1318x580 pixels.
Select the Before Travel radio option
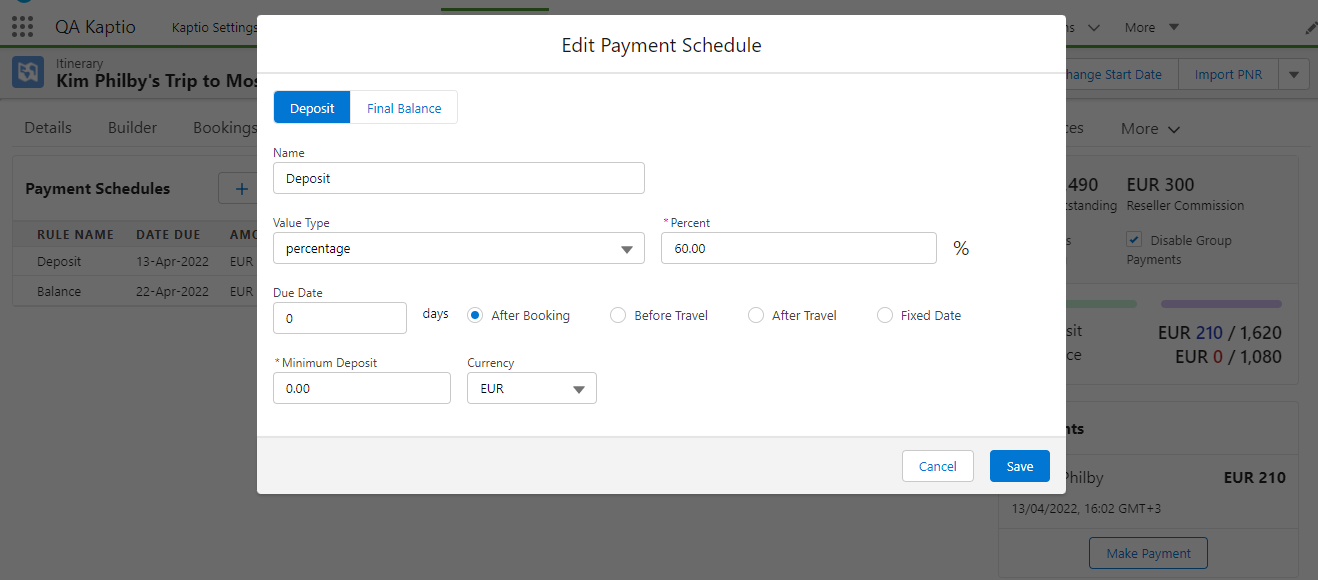pos(618,315)
